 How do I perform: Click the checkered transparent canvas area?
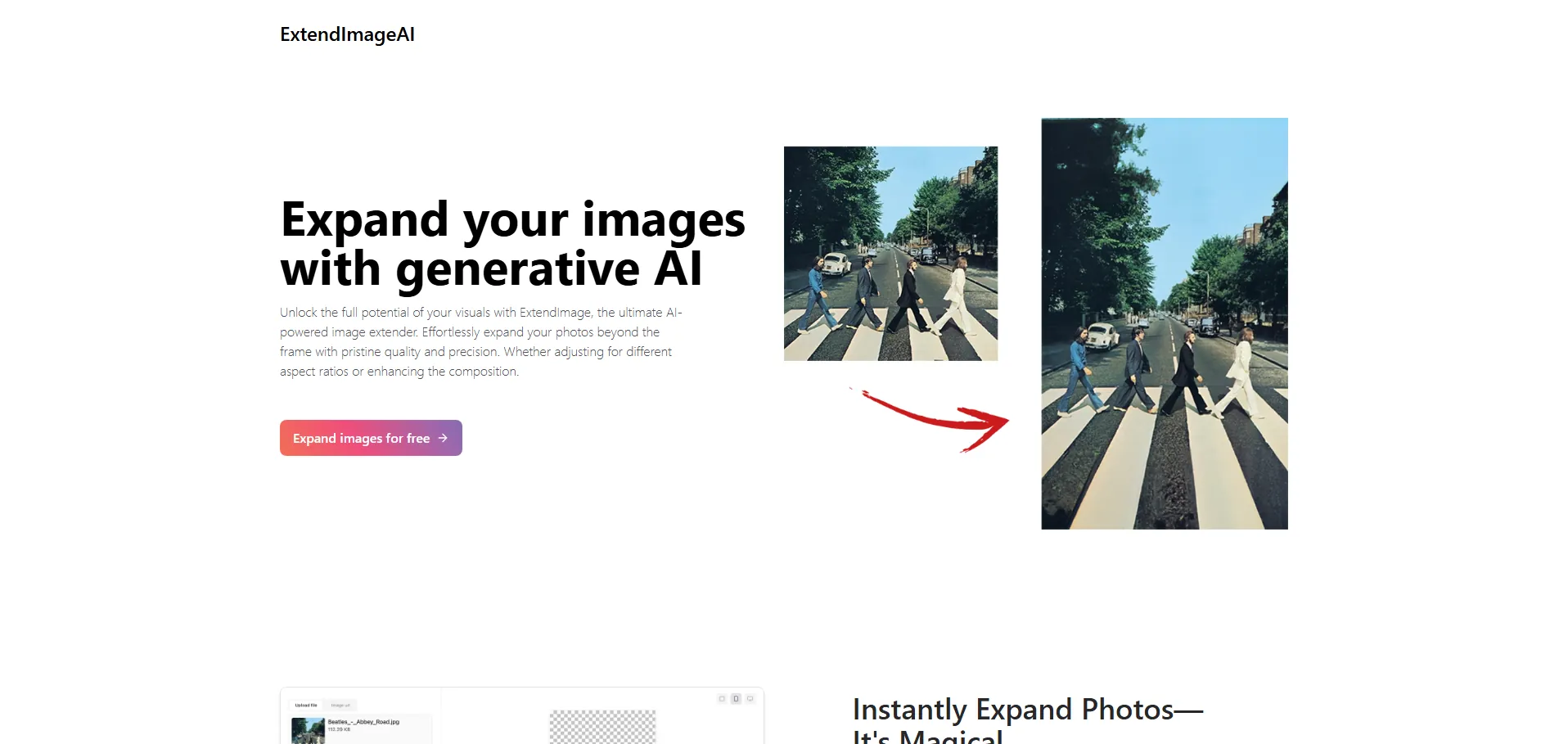(602, 727)
